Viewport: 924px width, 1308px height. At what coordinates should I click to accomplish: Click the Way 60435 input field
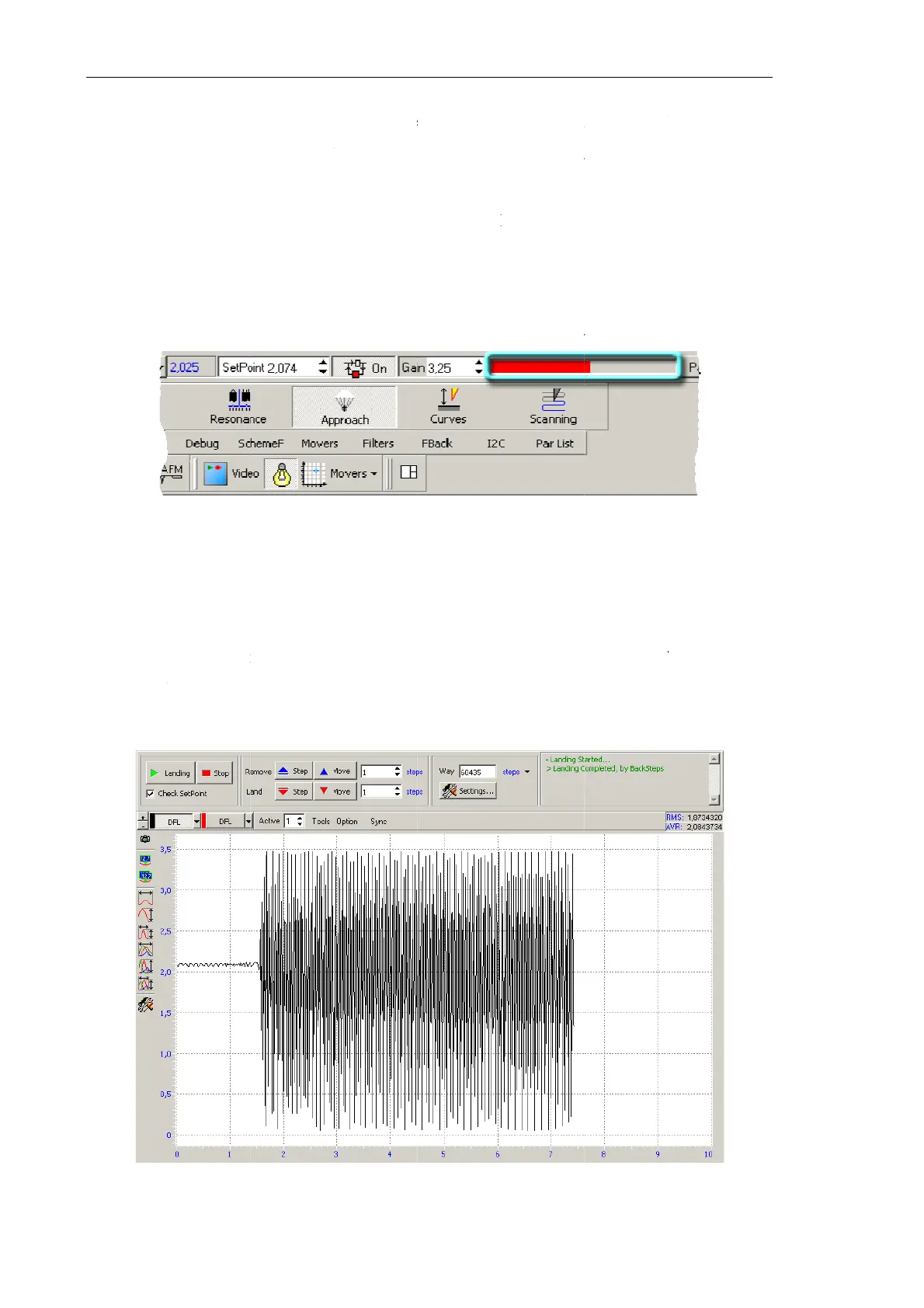point(477,772)
